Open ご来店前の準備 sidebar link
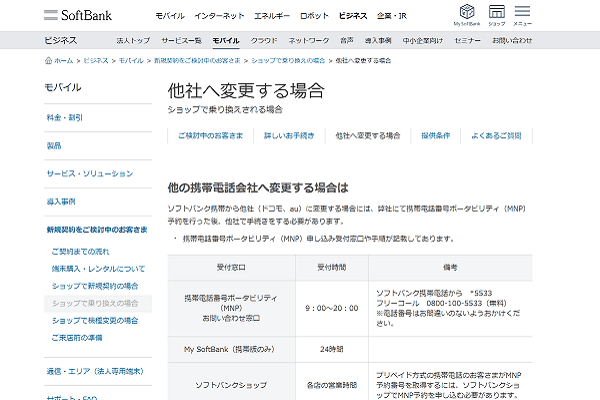This screenshot has height=400, width=600. pos(77,338)
